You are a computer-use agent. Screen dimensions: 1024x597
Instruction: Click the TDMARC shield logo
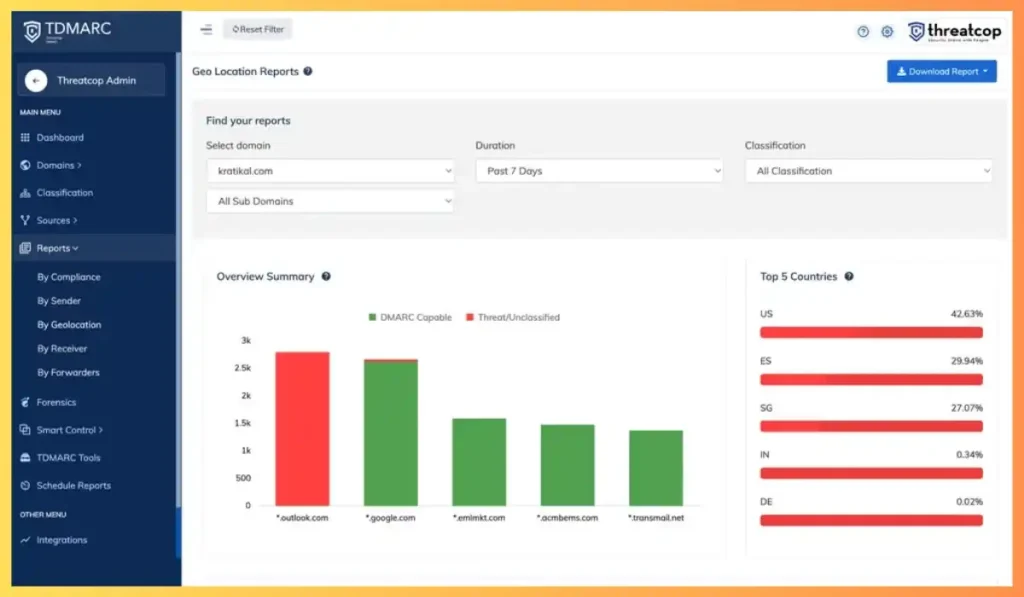click(32, 31)
